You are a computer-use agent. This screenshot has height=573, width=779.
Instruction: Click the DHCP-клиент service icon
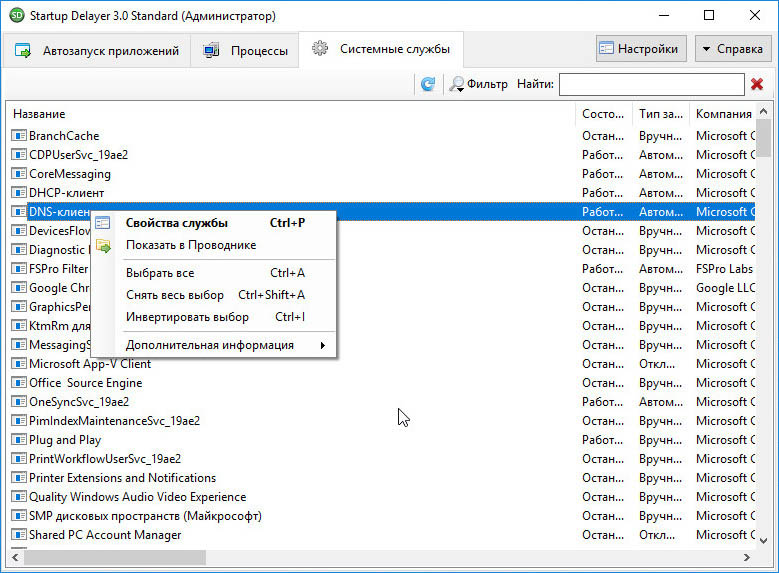coord(18,193)
